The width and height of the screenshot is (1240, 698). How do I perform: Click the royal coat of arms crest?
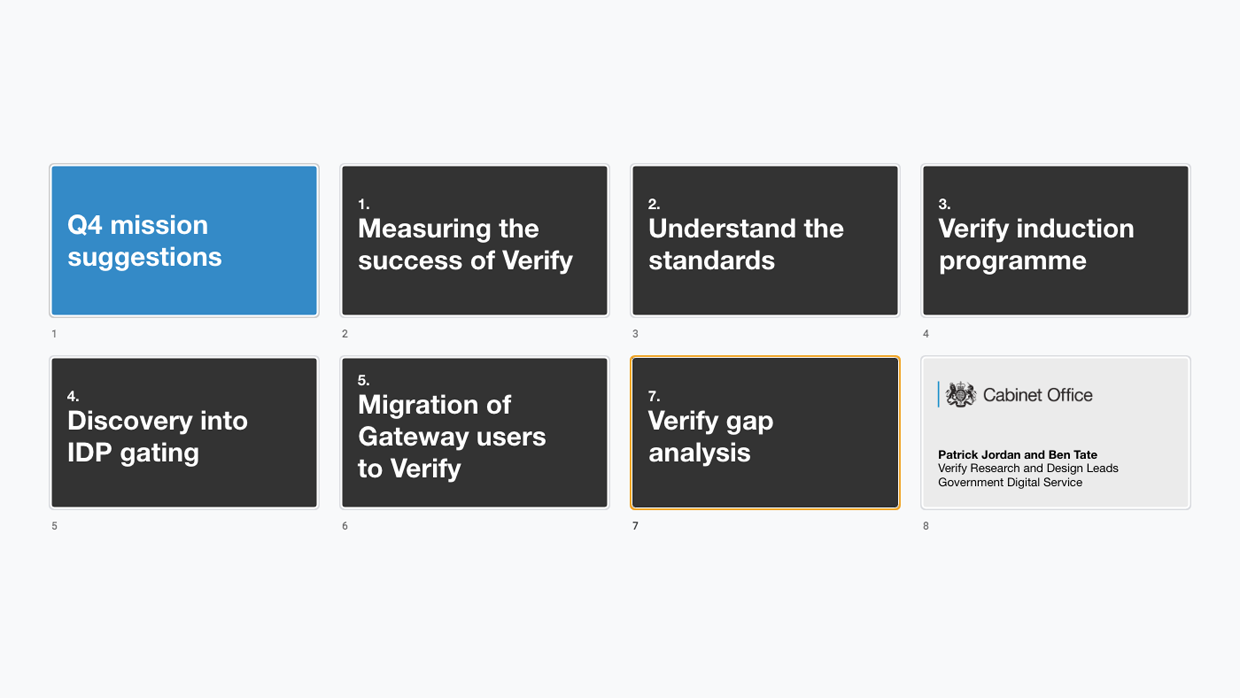(961, 395)
